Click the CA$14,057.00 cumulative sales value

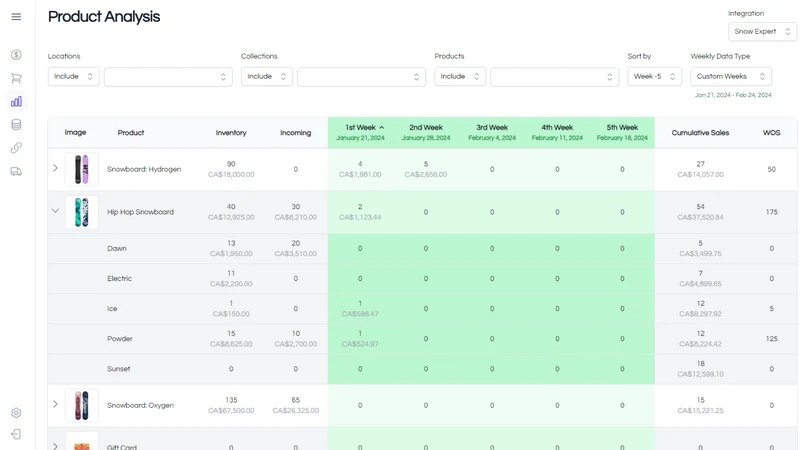pos(701,174)
